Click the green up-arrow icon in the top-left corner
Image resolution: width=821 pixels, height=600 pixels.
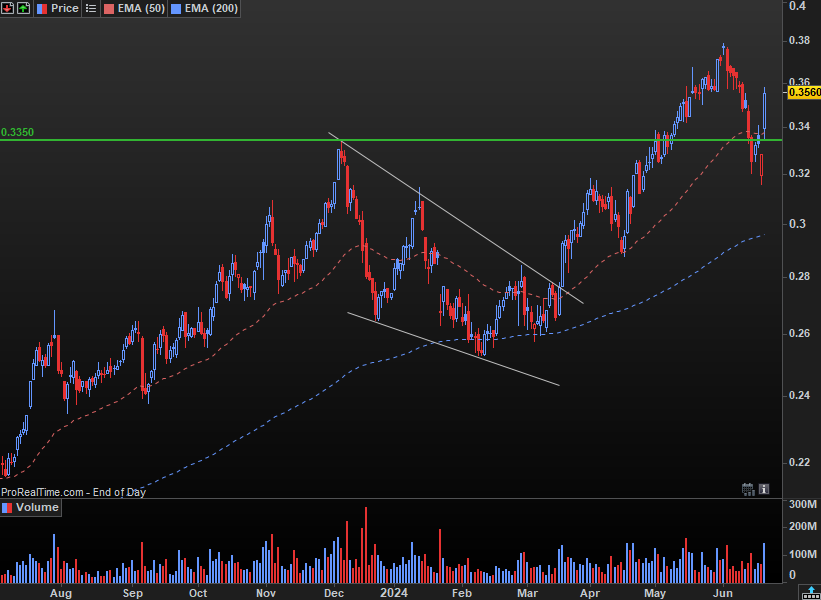[23, 8]
